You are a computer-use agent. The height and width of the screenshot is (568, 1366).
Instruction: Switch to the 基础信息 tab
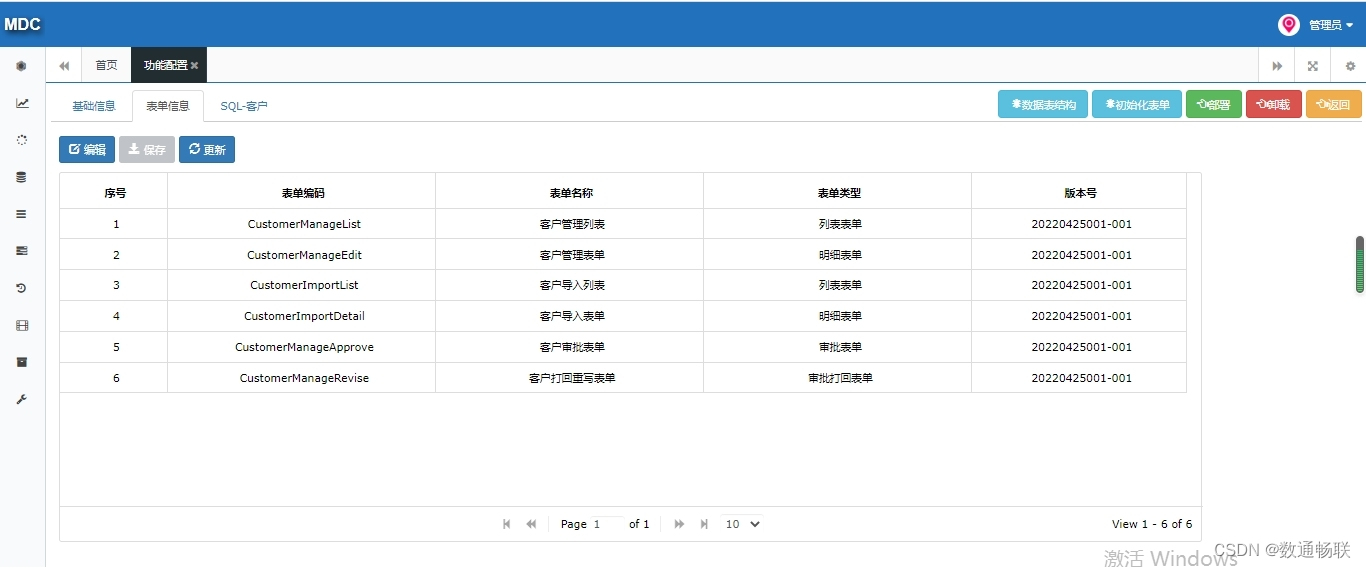click(94, 106)
